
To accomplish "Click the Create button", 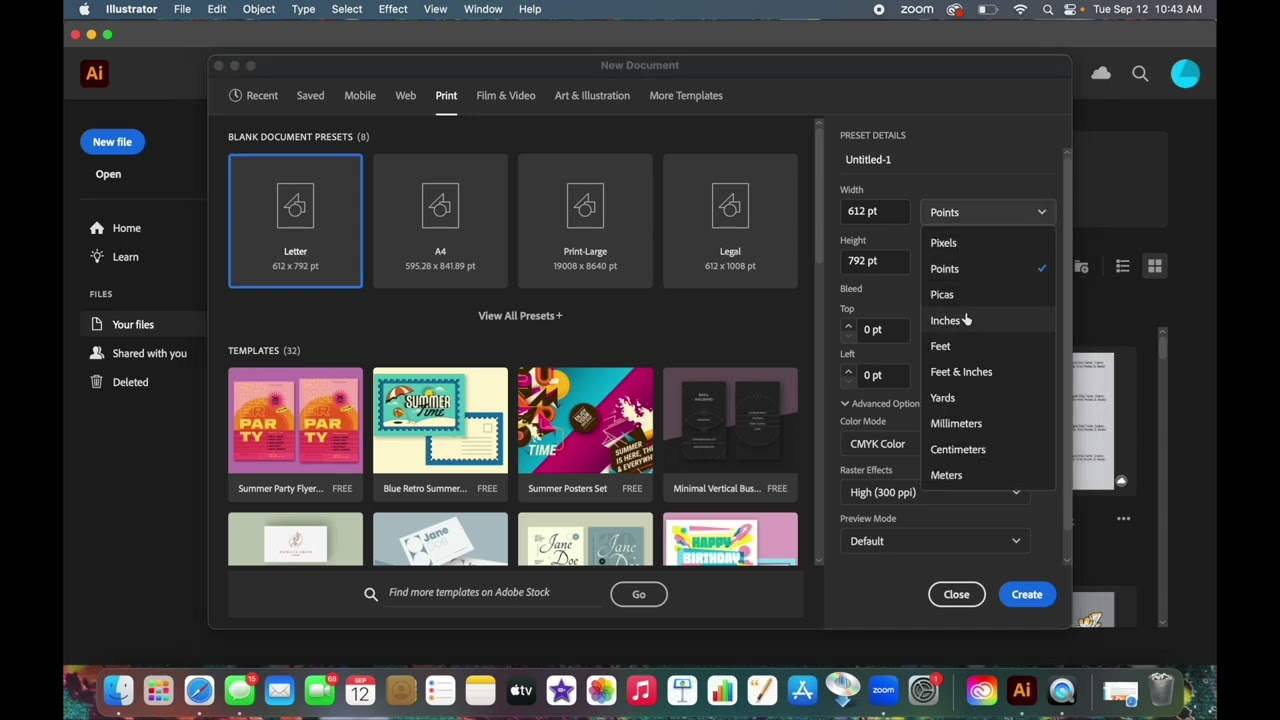I will (1027, 594).
